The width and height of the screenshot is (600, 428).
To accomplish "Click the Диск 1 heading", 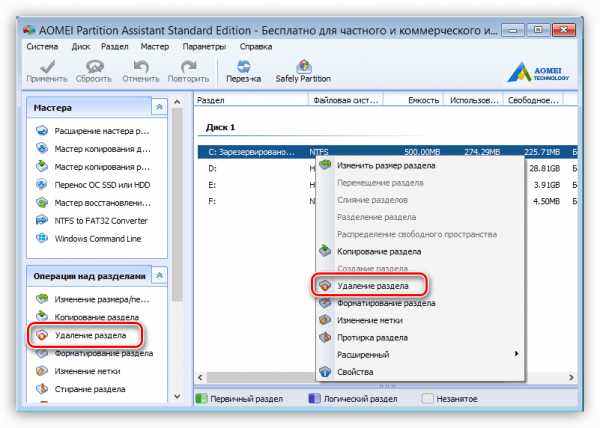I will [x=220, y=127].
